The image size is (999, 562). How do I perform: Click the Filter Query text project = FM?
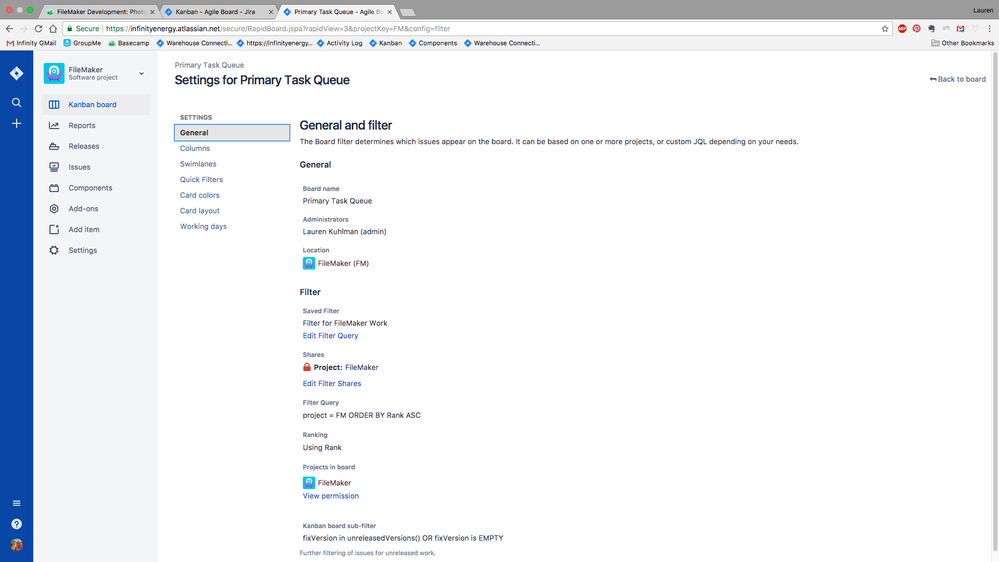(x=361, y=415)
